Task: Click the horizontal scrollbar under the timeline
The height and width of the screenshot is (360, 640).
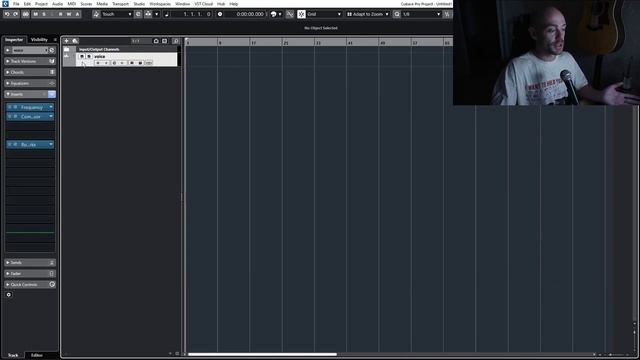Action: pos(262,354)
